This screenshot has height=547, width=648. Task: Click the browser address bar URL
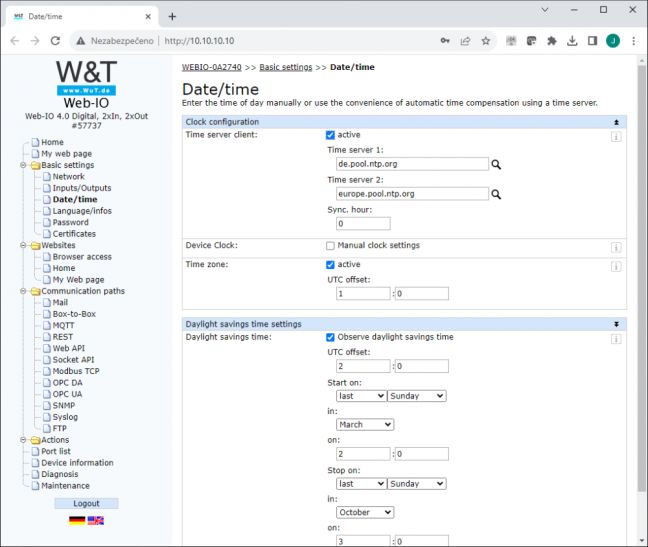pyautogui.click(x=199, y=41)
